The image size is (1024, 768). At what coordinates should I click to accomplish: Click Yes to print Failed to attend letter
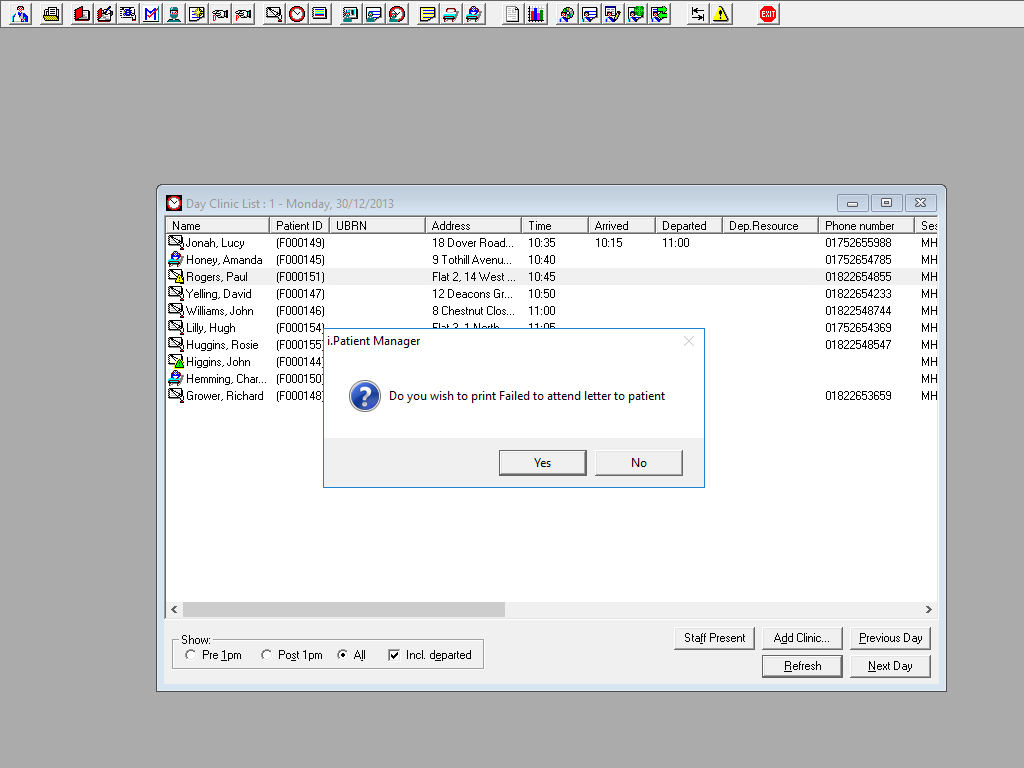coord(543,462)
